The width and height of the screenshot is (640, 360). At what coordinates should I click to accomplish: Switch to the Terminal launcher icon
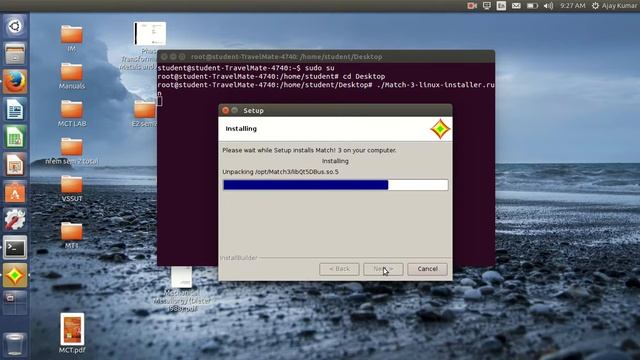pos(15,247)
